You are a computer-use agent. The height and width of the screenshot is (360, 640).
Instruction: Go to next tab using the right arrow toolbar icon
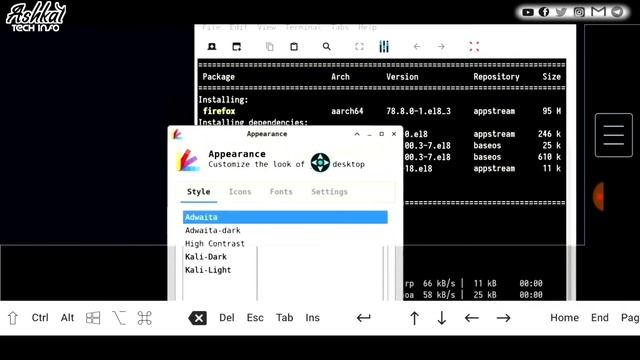[441, 47]
